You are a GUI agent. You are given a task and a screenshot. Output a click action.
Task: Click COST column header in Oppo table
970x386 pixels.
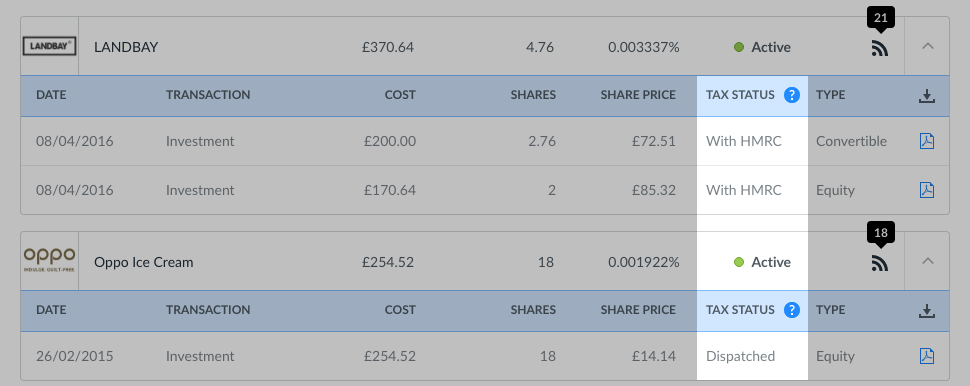point(400,310)
